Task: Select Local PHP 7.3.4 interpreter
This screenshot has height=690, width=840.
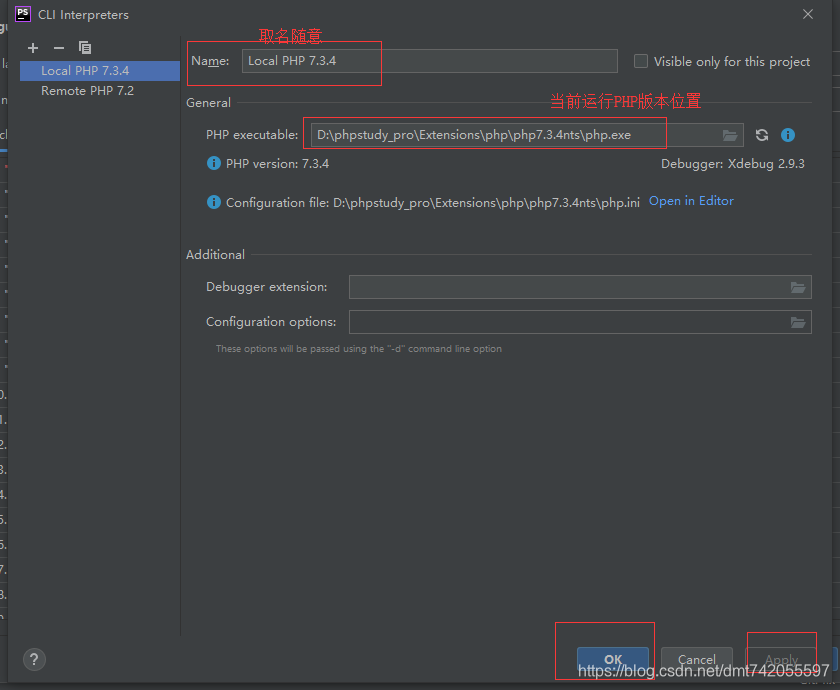Action: pyautogui.click(x=100, y=71)
